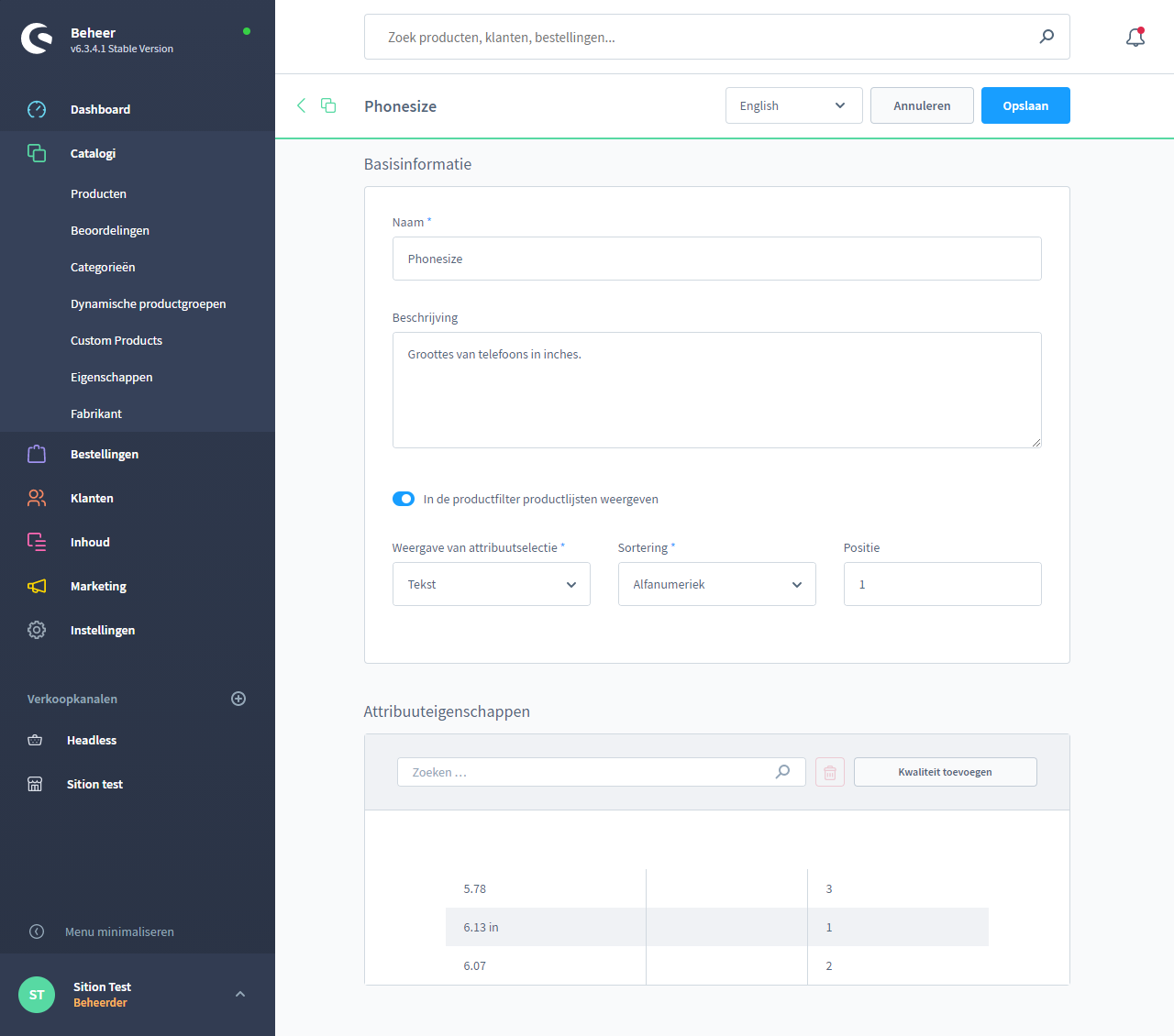Open the English language dropdown
This screenshot has height=1036, width=1174.
tap(793, 105)
